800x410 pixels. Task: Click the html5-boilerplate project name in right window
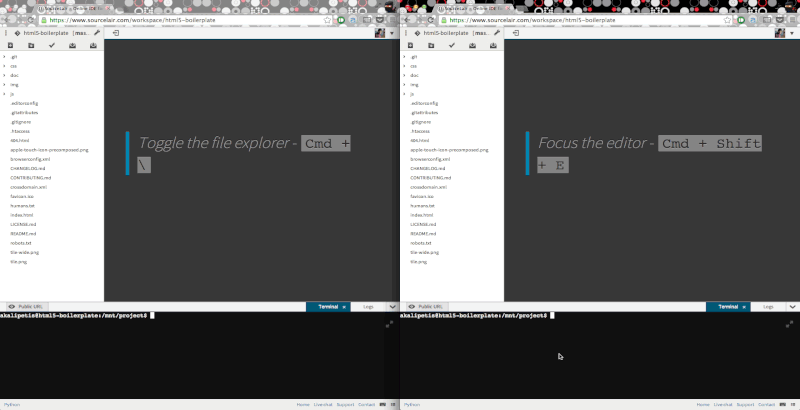pos(446,33)
